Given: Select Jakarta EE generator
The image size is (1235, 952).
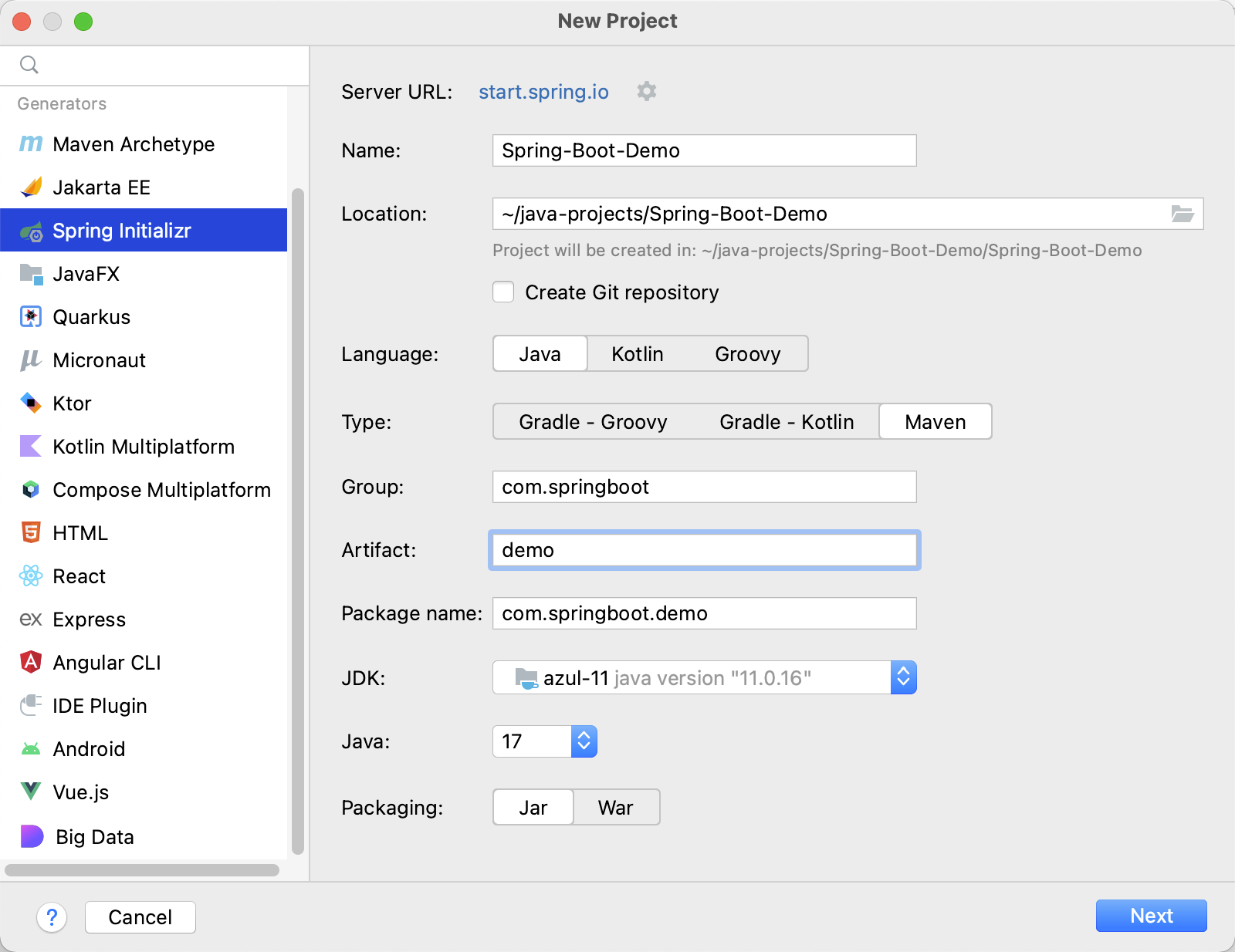Looking at the screenshot, I should click(144, 187).
